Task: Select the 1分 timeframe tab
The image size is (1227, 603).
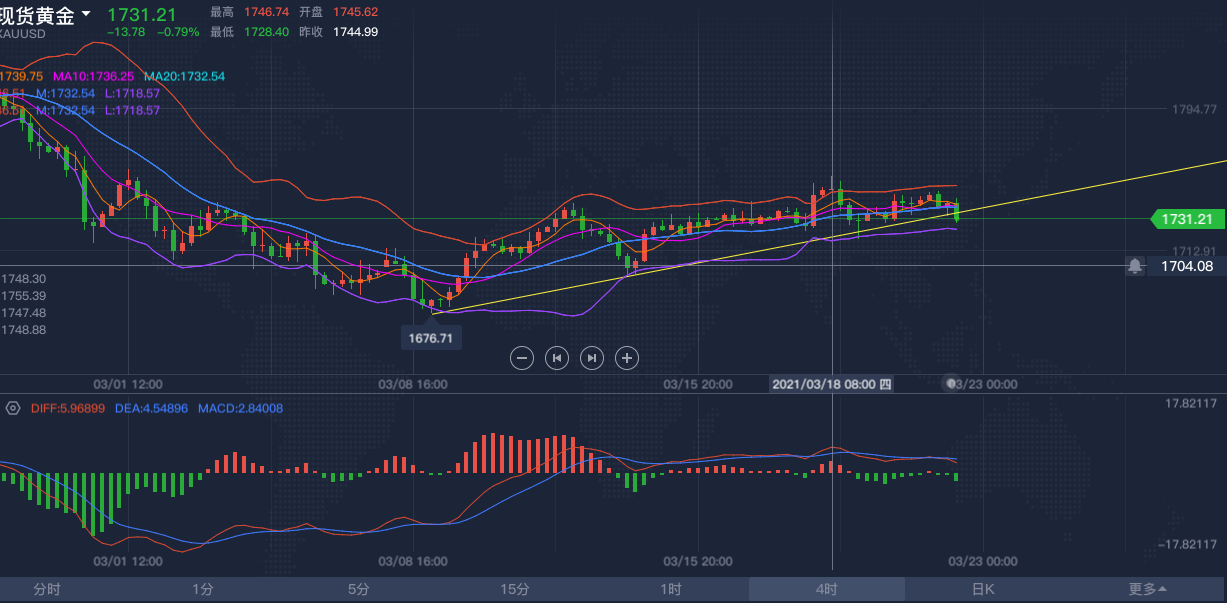Action: 203,589
